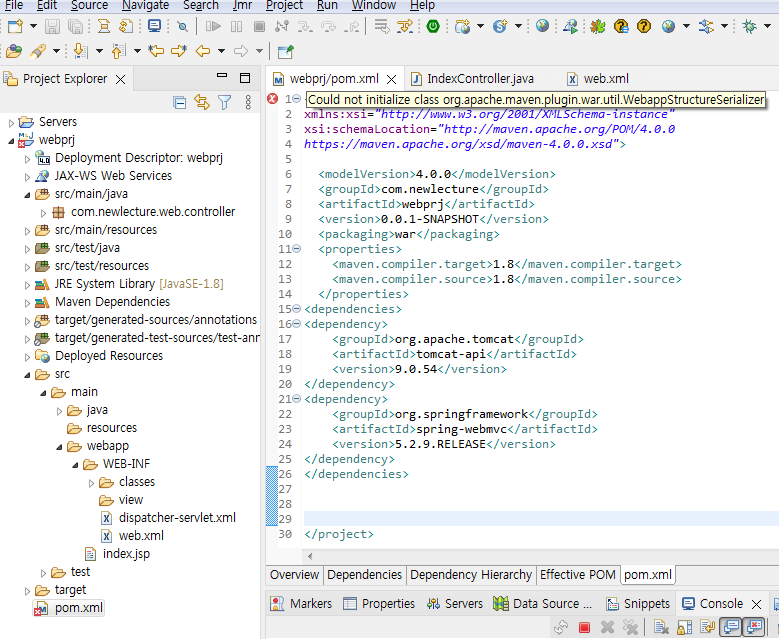Minimize the Project Explorer panel
The image size is (779, 639).
(222, 76)
